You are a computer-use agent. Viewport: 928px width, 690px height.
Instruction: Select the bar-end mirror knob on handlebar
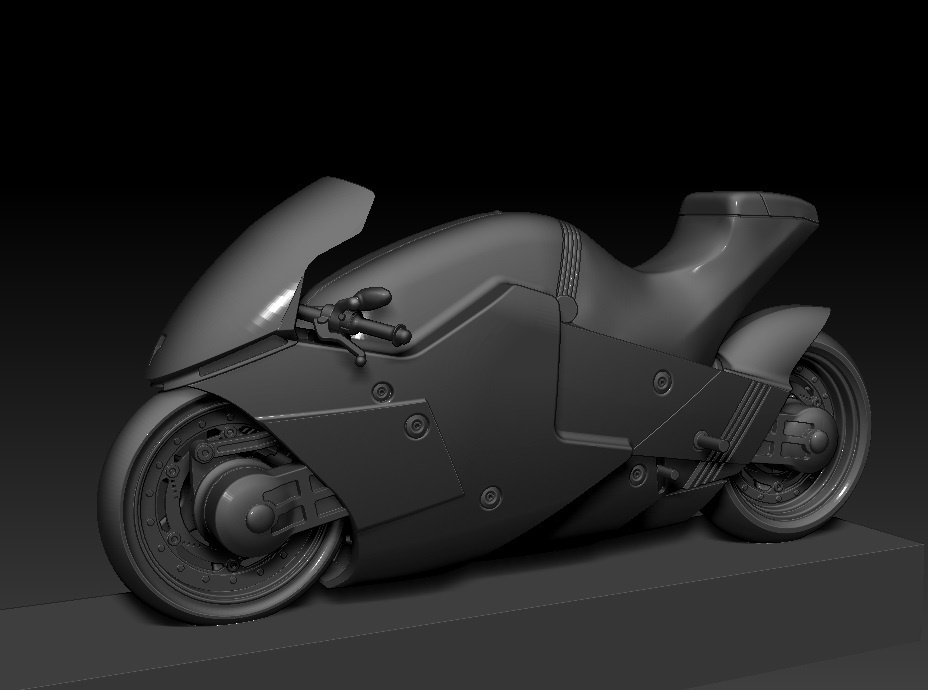click(372, 297)
